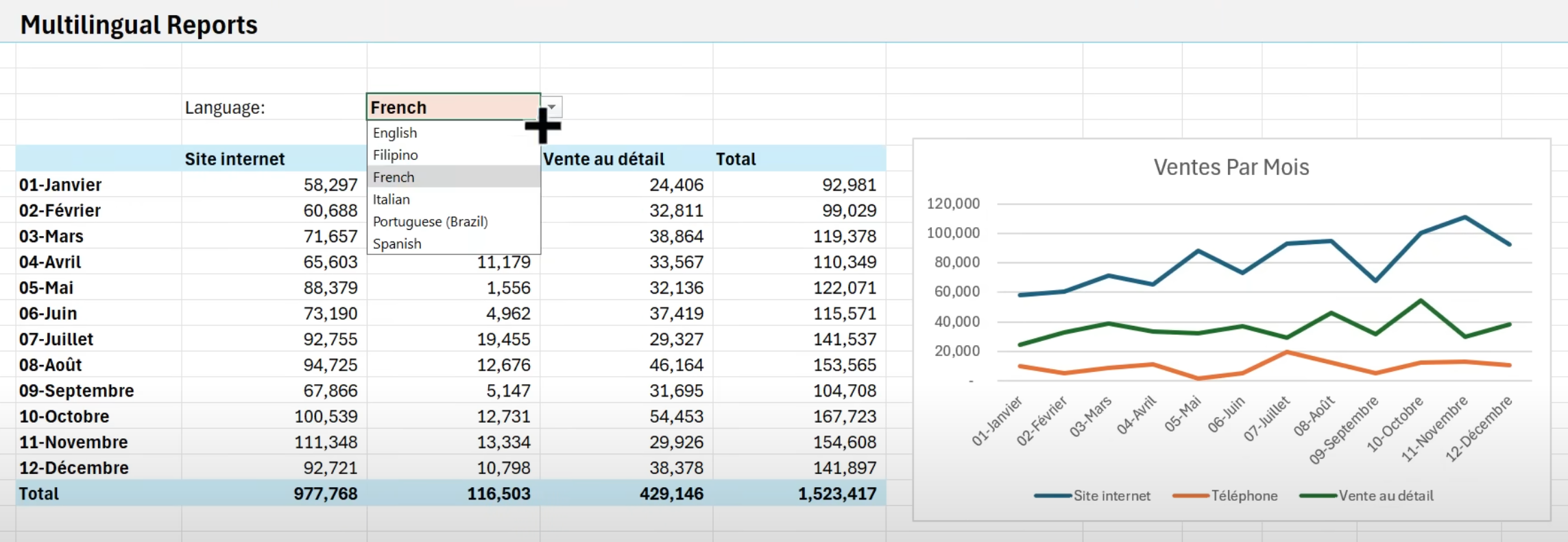
Task: Select the highlighted French option
Action: (x=394, y=177)
